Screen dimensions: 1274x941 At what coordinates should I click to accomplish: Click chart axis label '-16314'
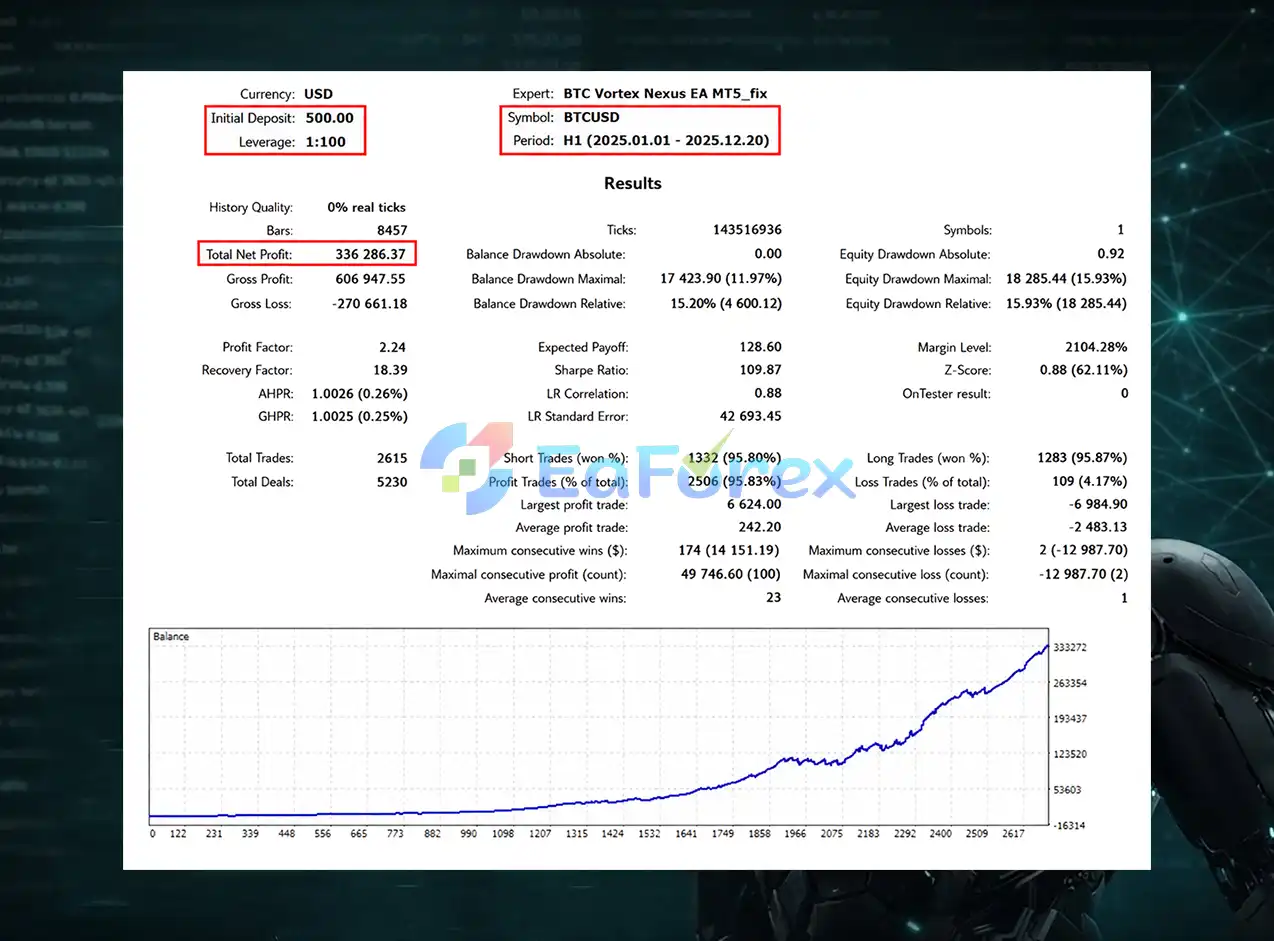[x=1070, y=825]
